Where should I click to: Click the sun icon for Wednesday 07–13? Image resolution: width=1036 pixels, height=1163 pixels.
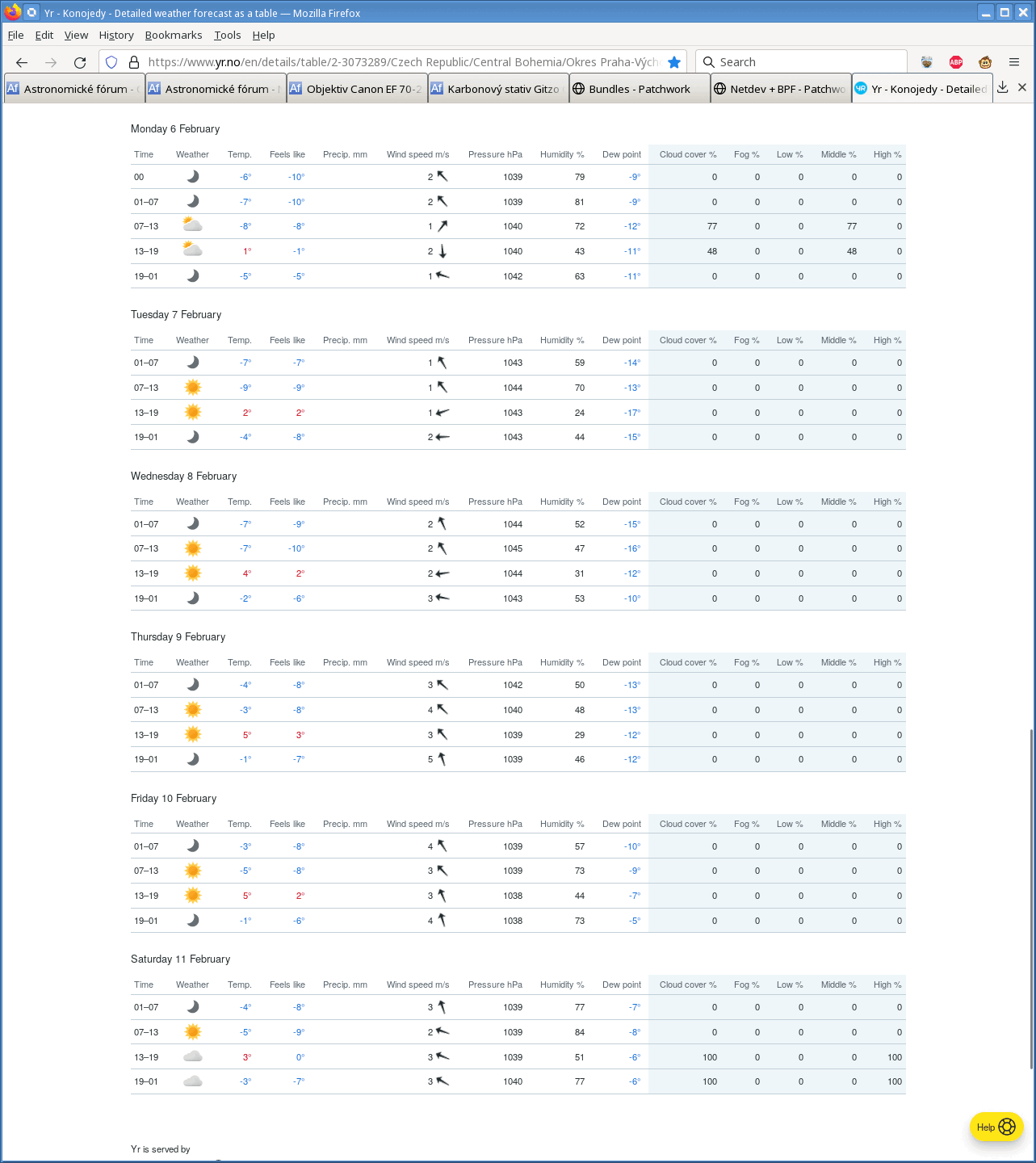click(192, 548)
